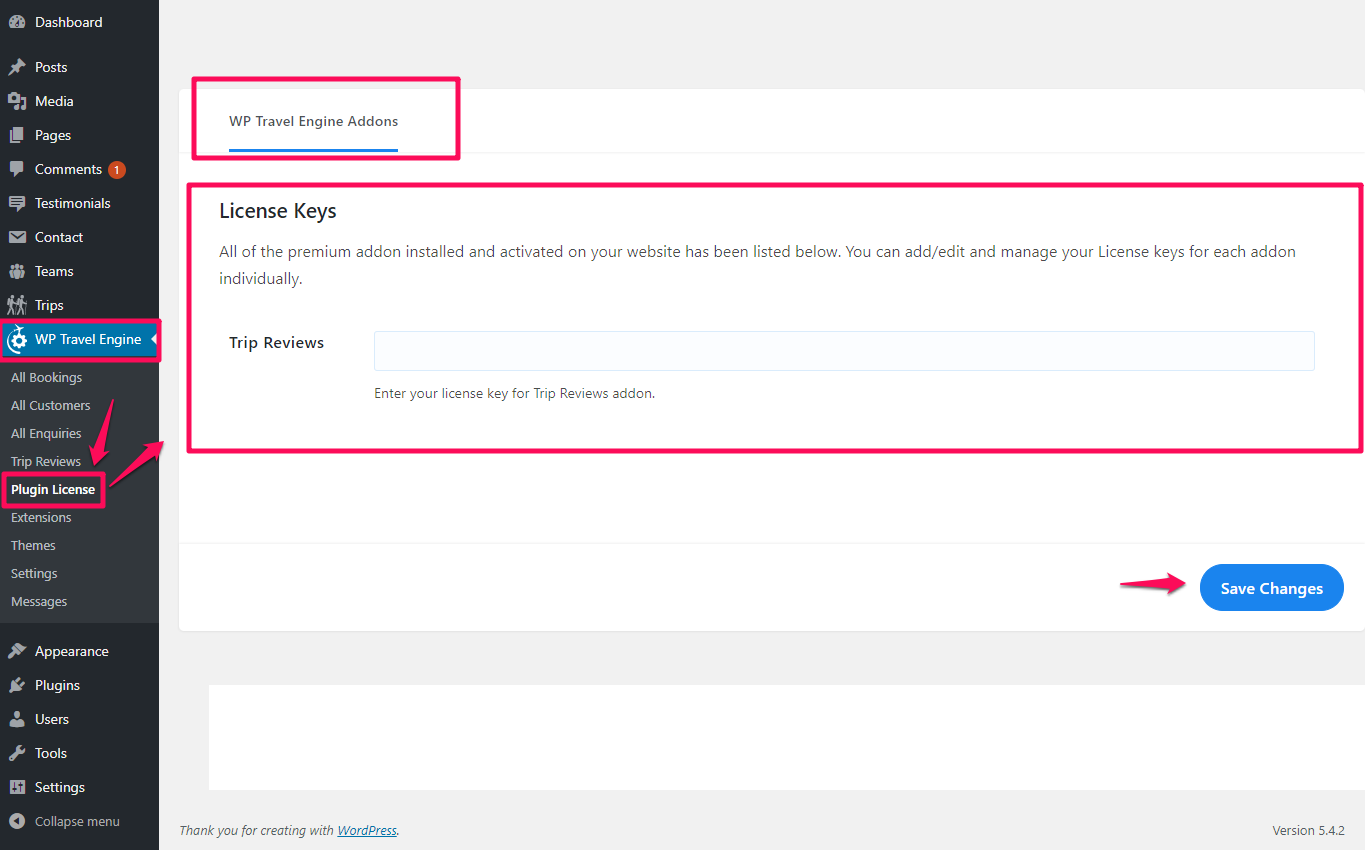The width and height of the screenshot is (1365, 850).
Task: Select Plugin License submenu item
Action: 53,489
